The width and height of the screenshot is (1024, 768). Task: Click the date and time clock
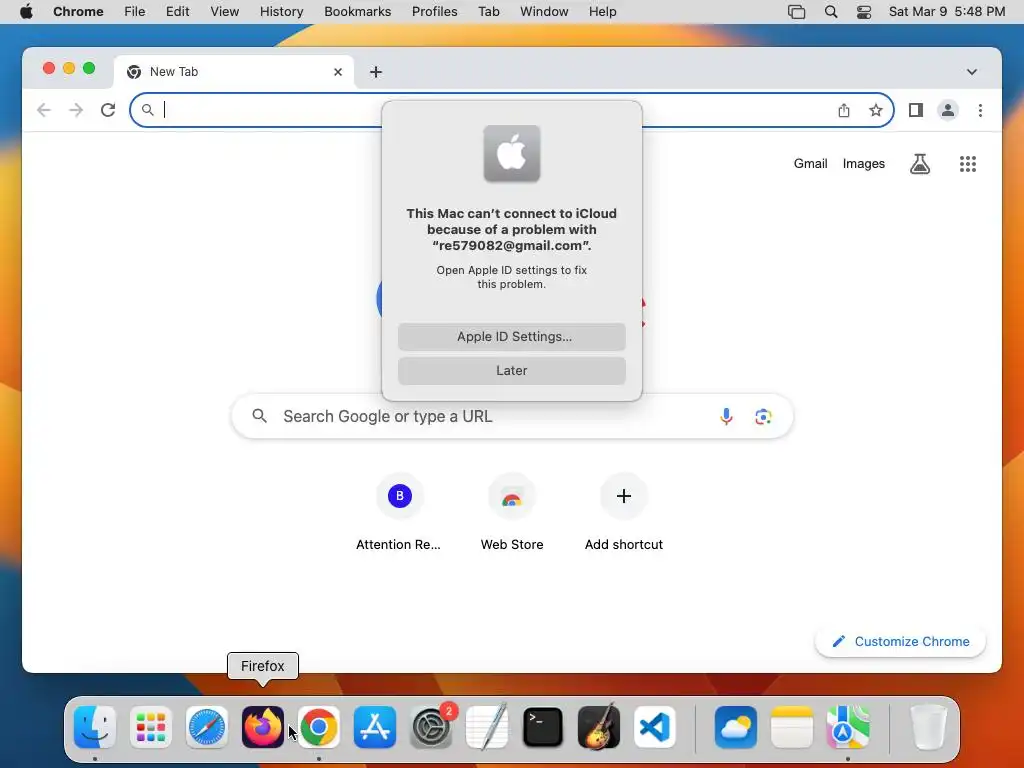coord(947,12)
